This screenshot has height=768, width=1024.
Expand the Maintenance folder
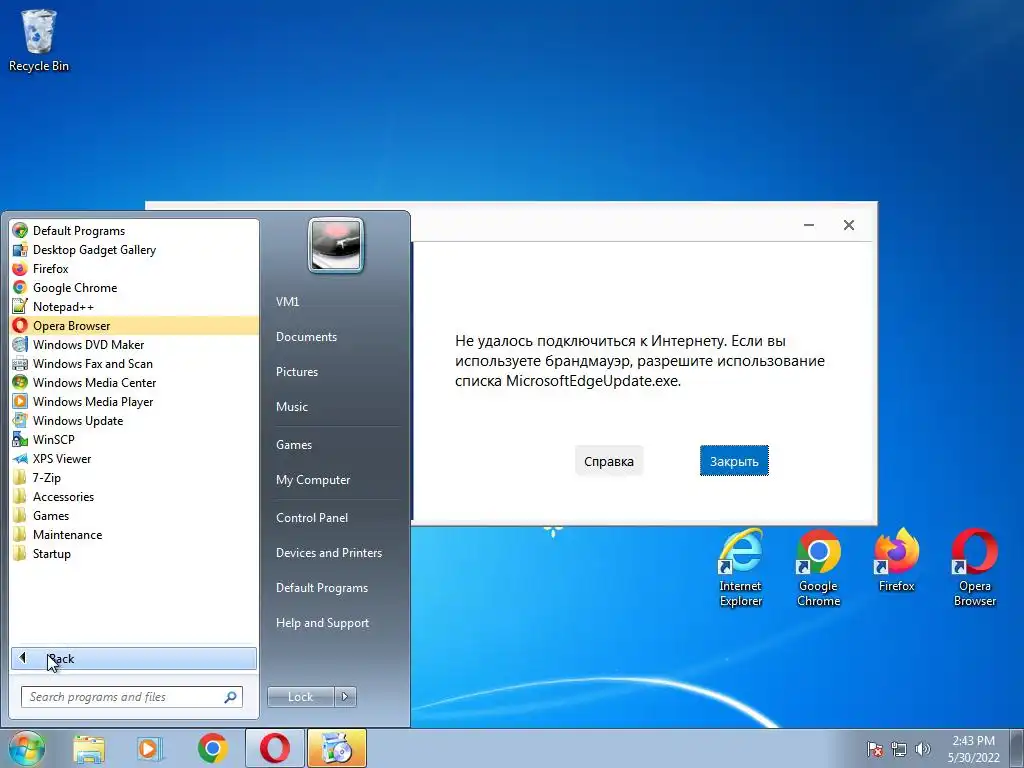coord(134,534)
